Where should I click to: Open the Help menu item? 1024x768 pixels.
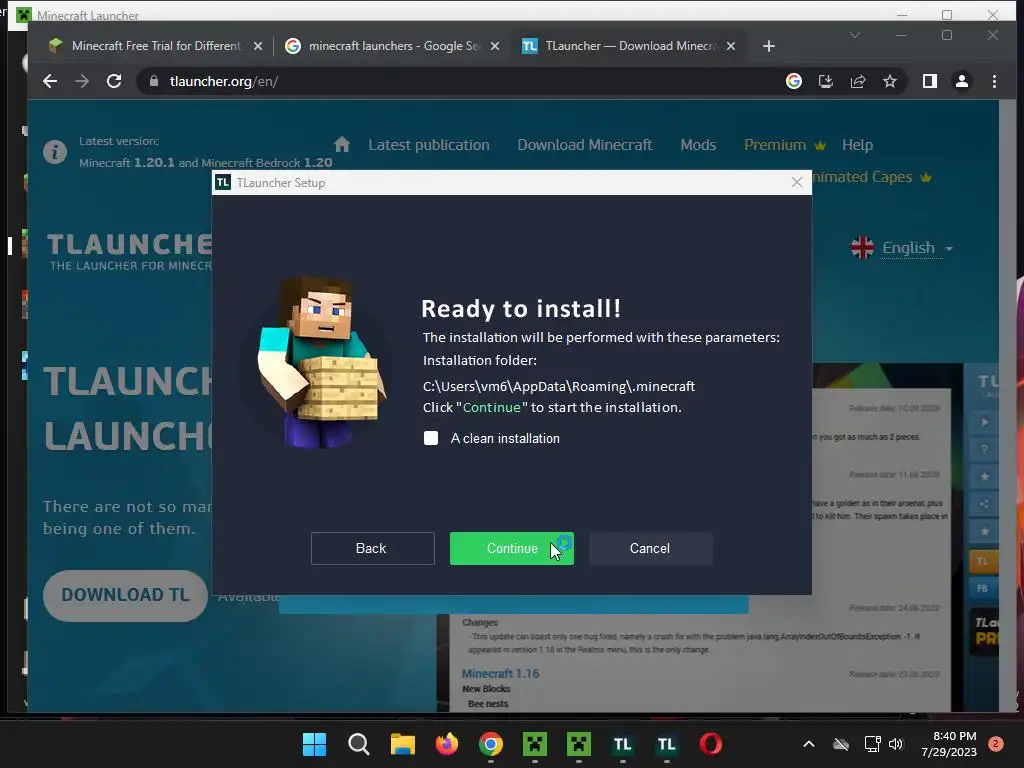click(857, 145)
